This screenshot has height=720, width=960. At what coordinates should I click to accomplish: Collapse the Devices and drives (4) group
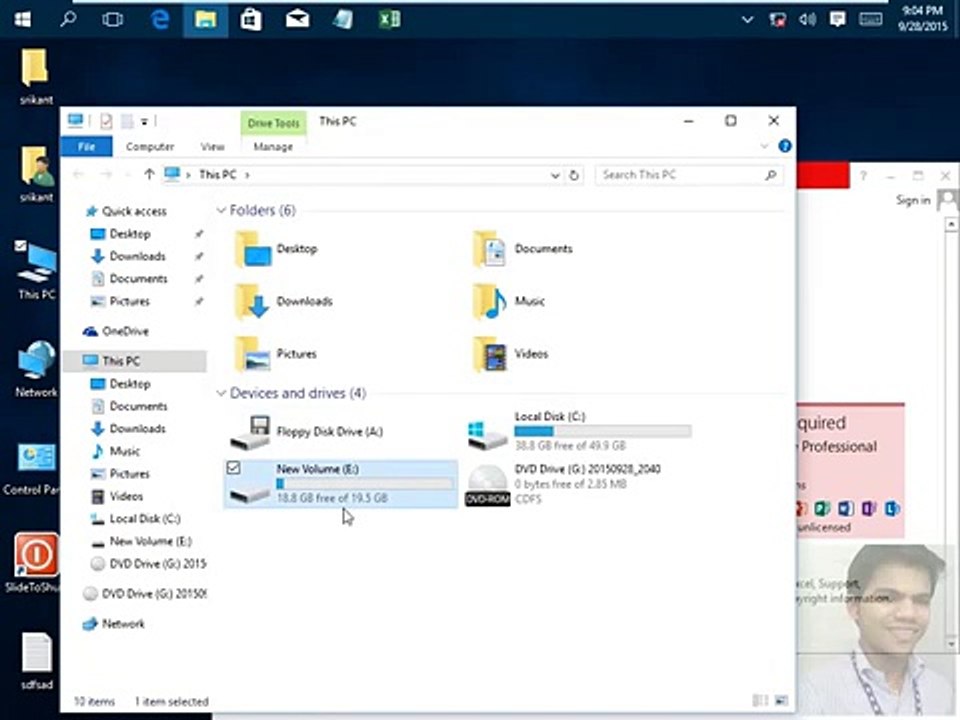coord(221,393)
